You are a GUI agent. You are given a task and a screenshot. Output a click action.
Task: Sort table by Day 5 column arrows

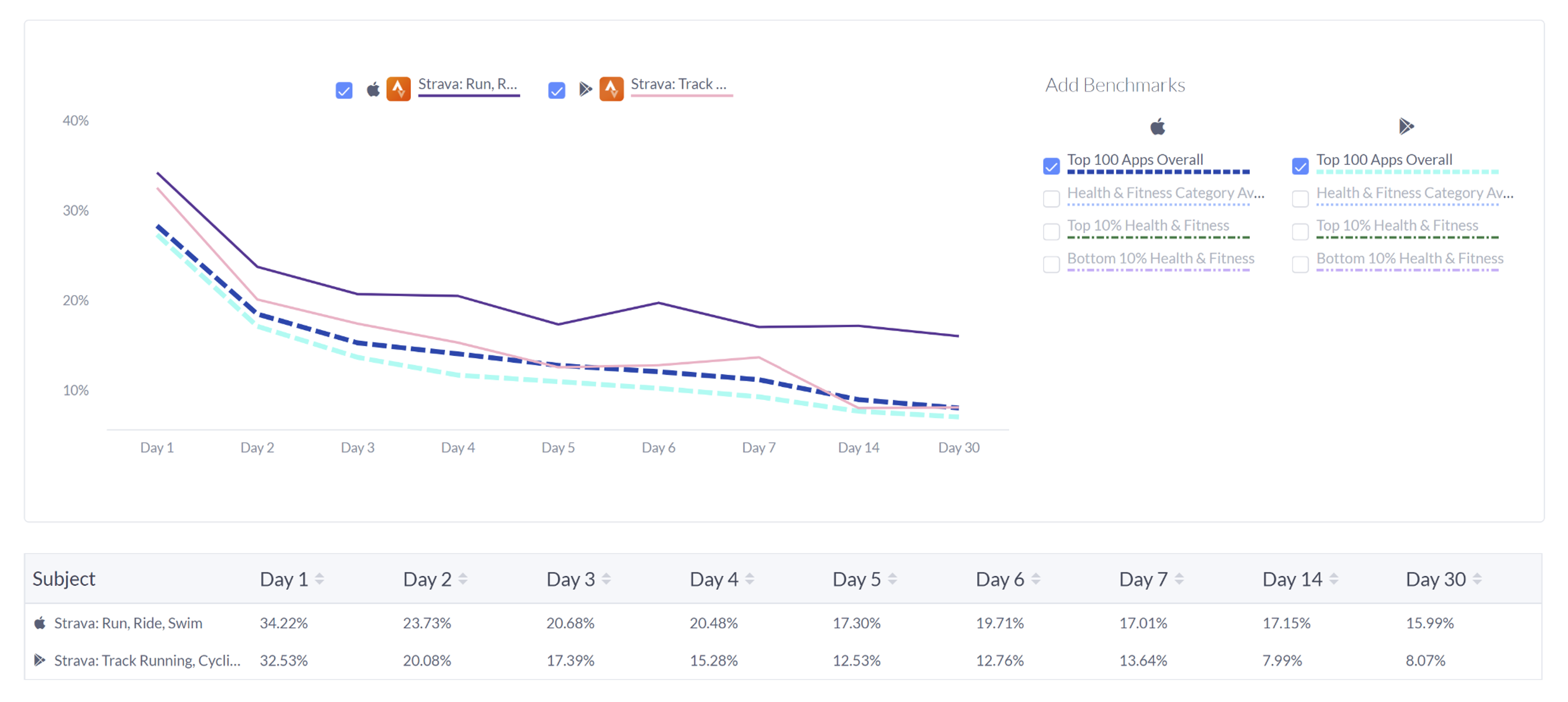892,579
